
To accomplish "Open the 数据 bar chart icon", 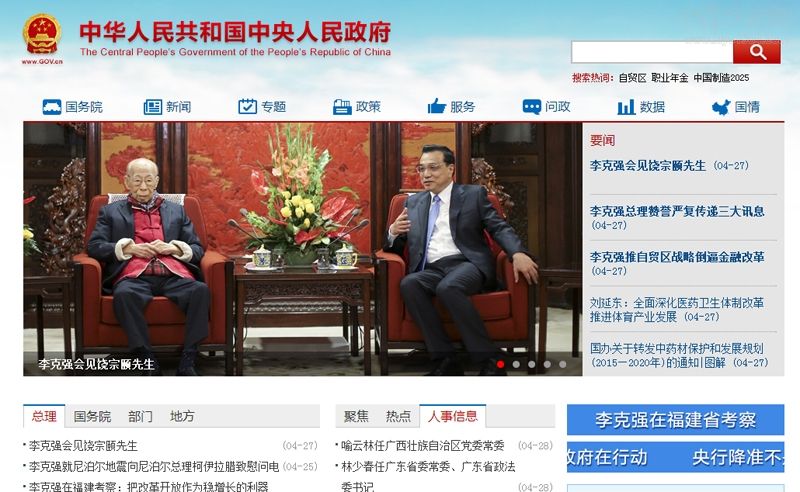I will (626, 107).
